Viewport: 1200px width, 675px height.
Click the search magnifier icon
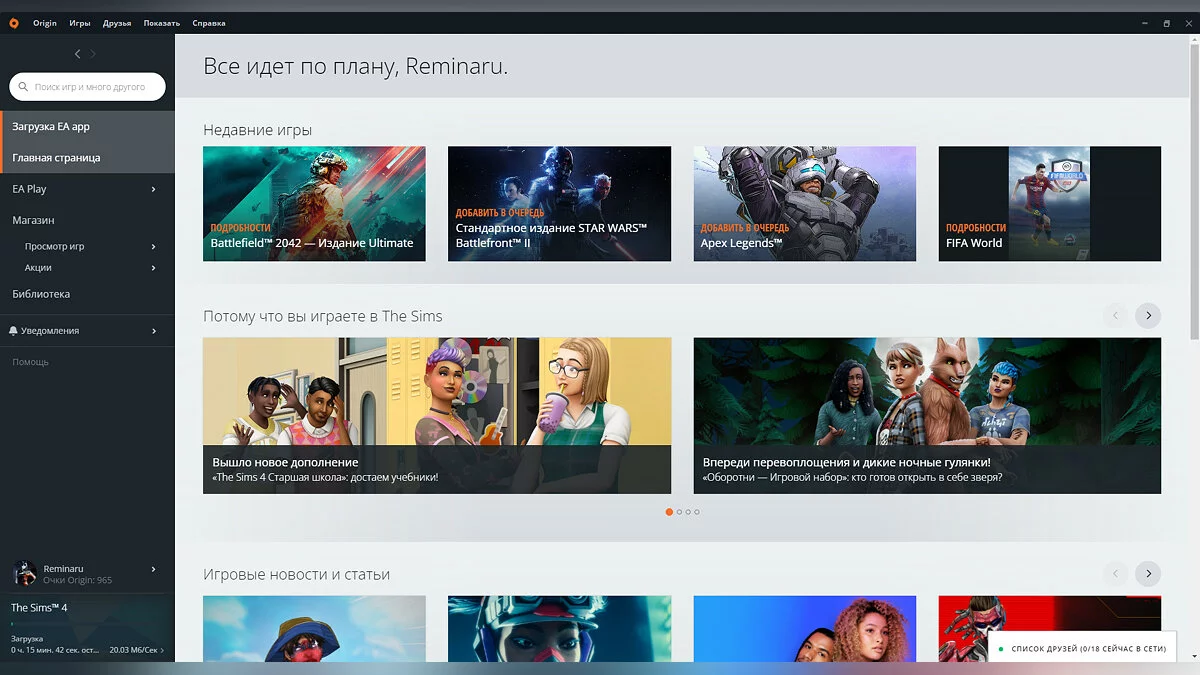click(x=24, y=87)
